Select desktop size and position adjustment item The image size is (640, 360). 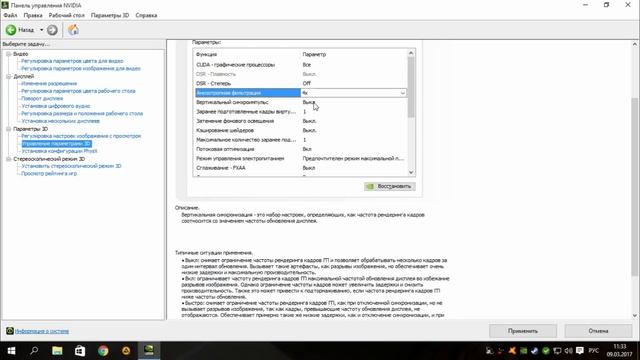[82, 113]
